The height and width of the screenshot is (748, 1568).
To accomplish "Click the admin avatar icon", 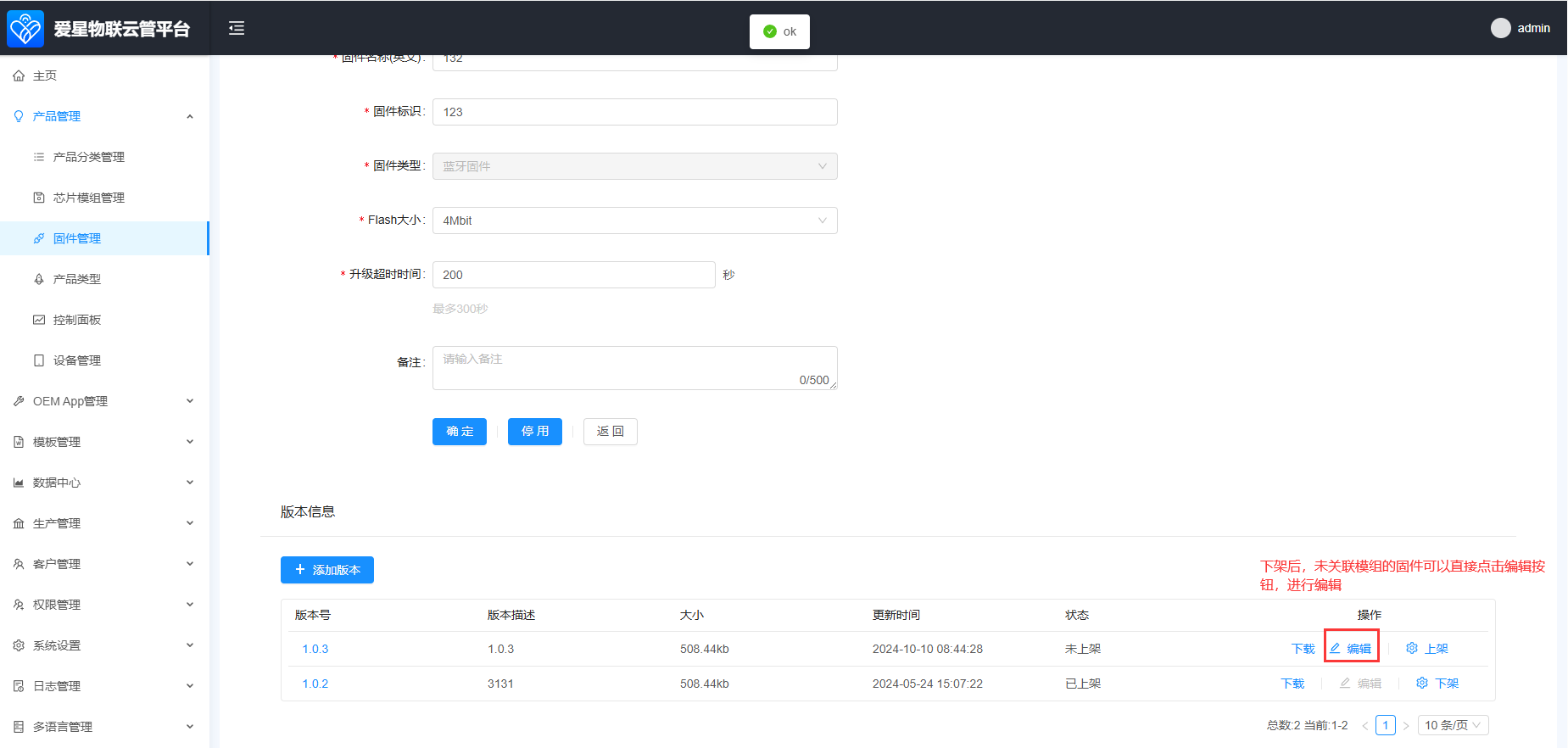I will [x=1500, y=28].
